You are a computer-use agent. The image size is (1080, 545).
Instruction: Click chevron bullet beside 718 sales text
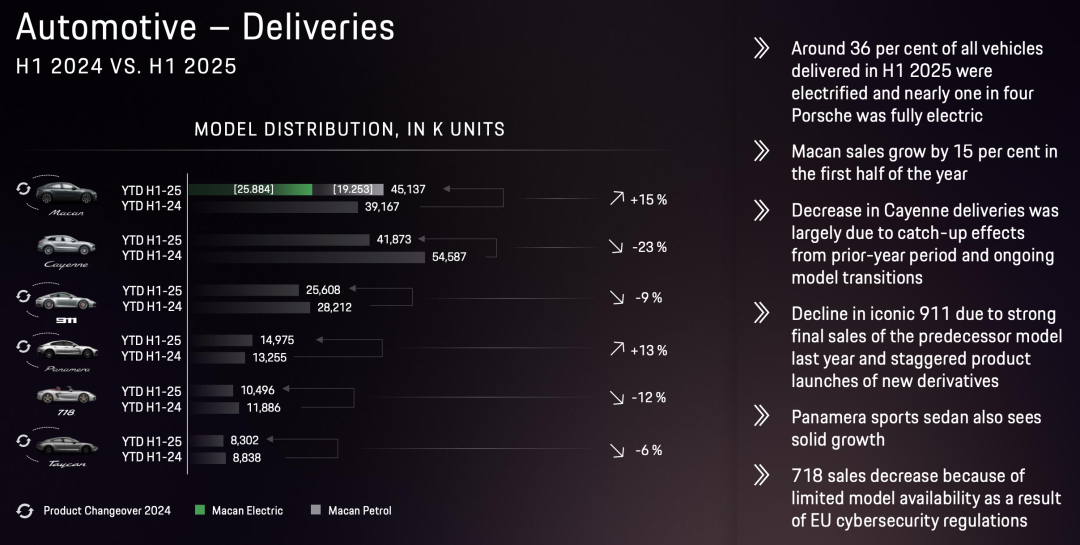pos(762,475)
